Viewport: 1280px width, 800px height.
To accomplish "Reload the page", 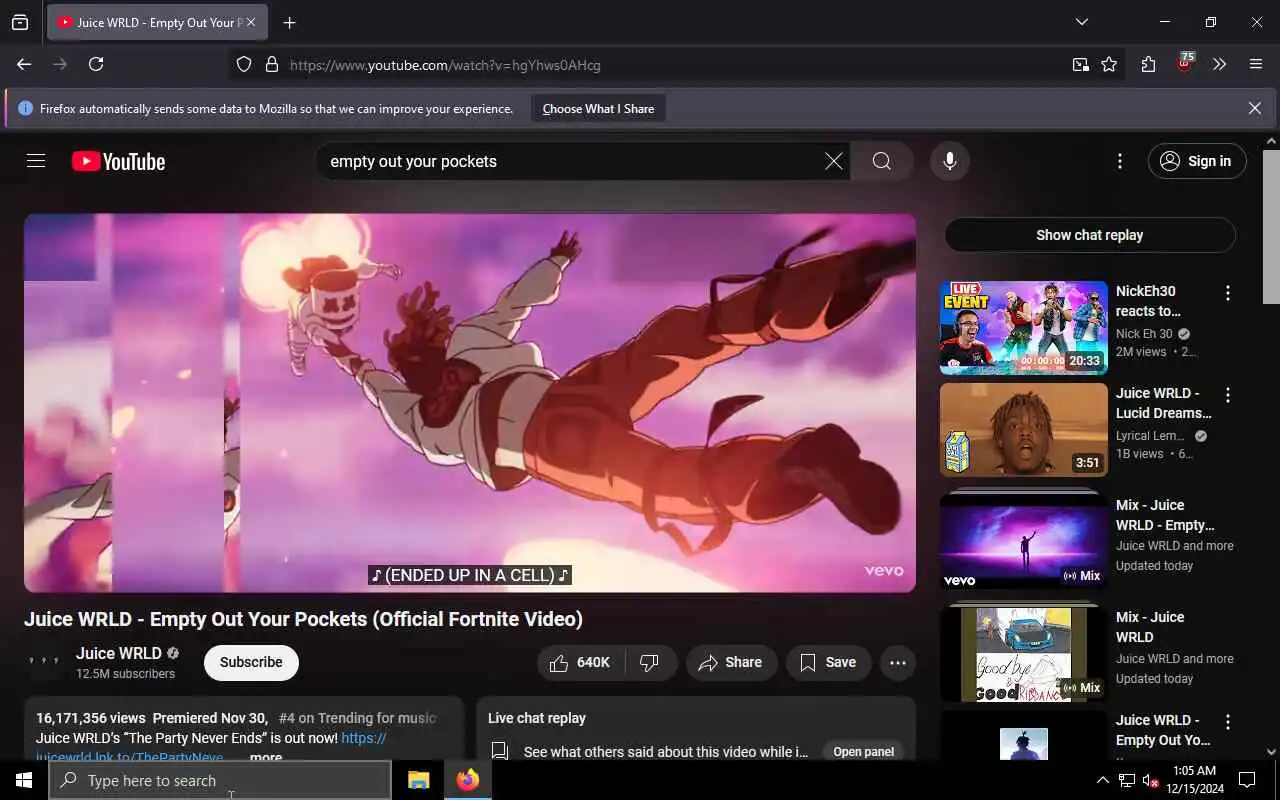I will click(96, 64).
